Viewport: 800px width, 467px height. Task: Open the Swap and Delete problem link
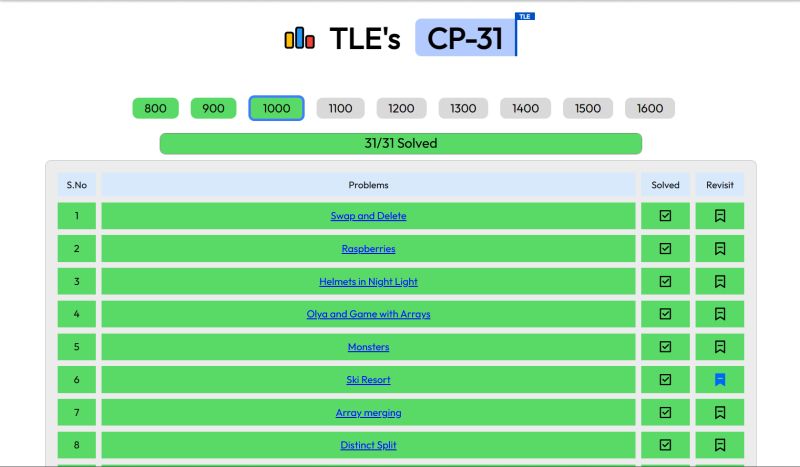[x=368, y=216]
